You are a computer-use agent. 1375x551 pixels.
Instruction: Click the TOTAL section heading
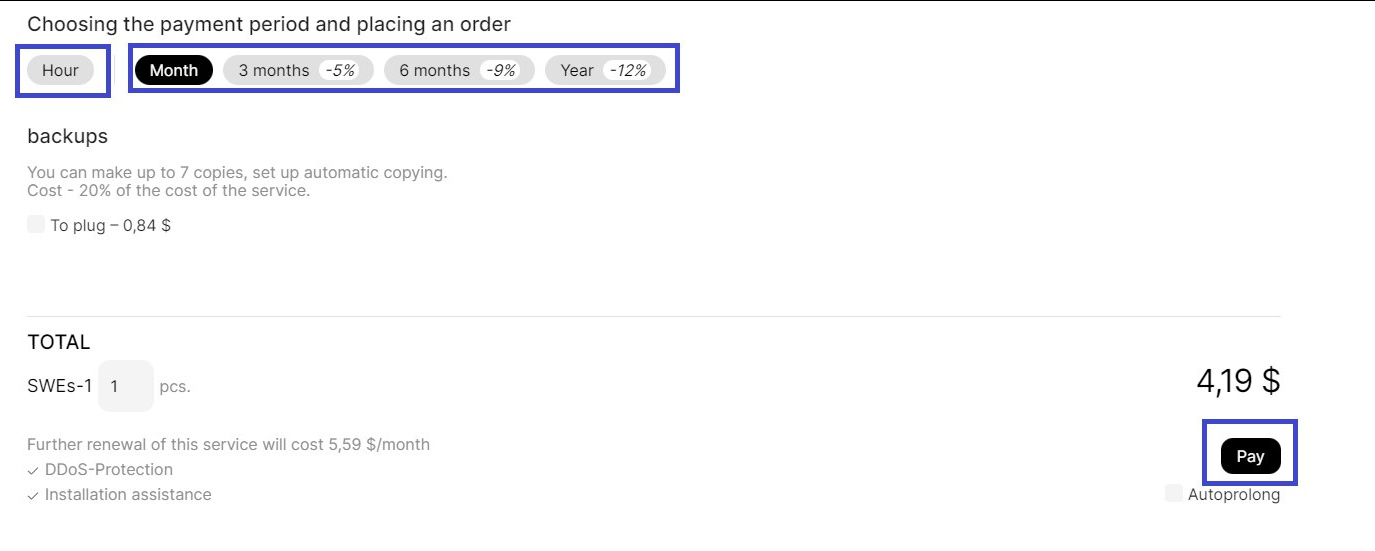click(x=59, y=342)
